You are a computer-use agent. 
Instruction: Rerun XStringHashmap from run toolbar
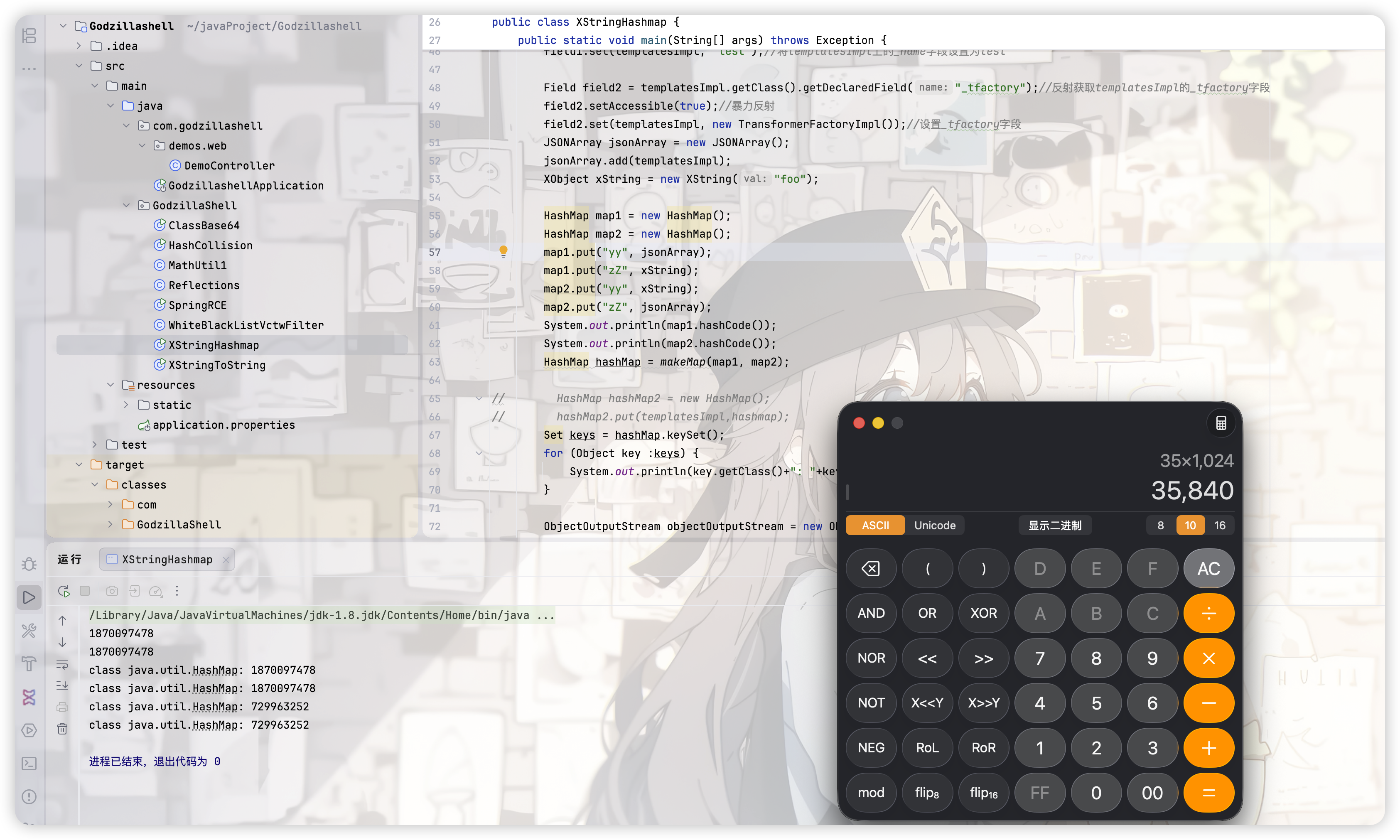(64, 591)
